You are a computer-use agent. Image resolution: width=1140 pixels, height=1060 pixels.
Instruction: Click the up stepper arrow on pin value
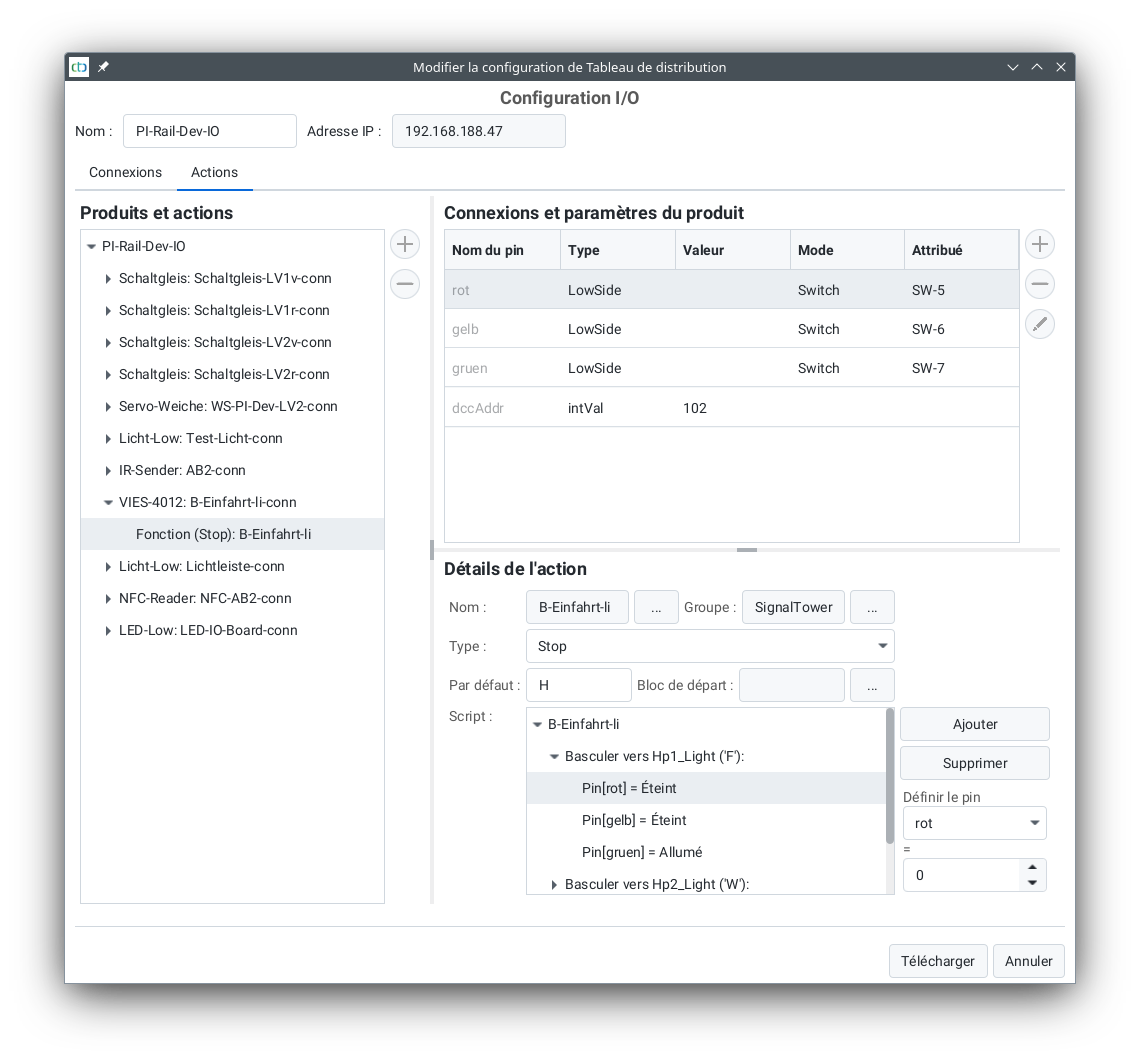[1032, 868]
